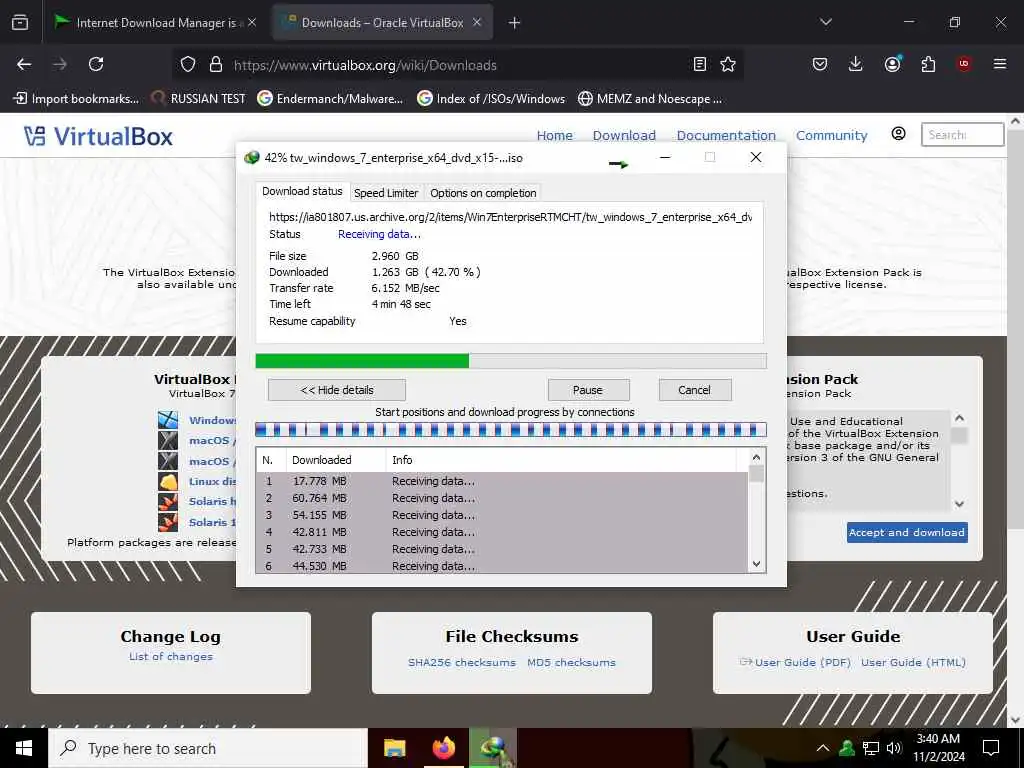The width and height of the screenshot is (1024, 768).
Task: Open the Firefox account icon
Action: [x=892, y=64]
